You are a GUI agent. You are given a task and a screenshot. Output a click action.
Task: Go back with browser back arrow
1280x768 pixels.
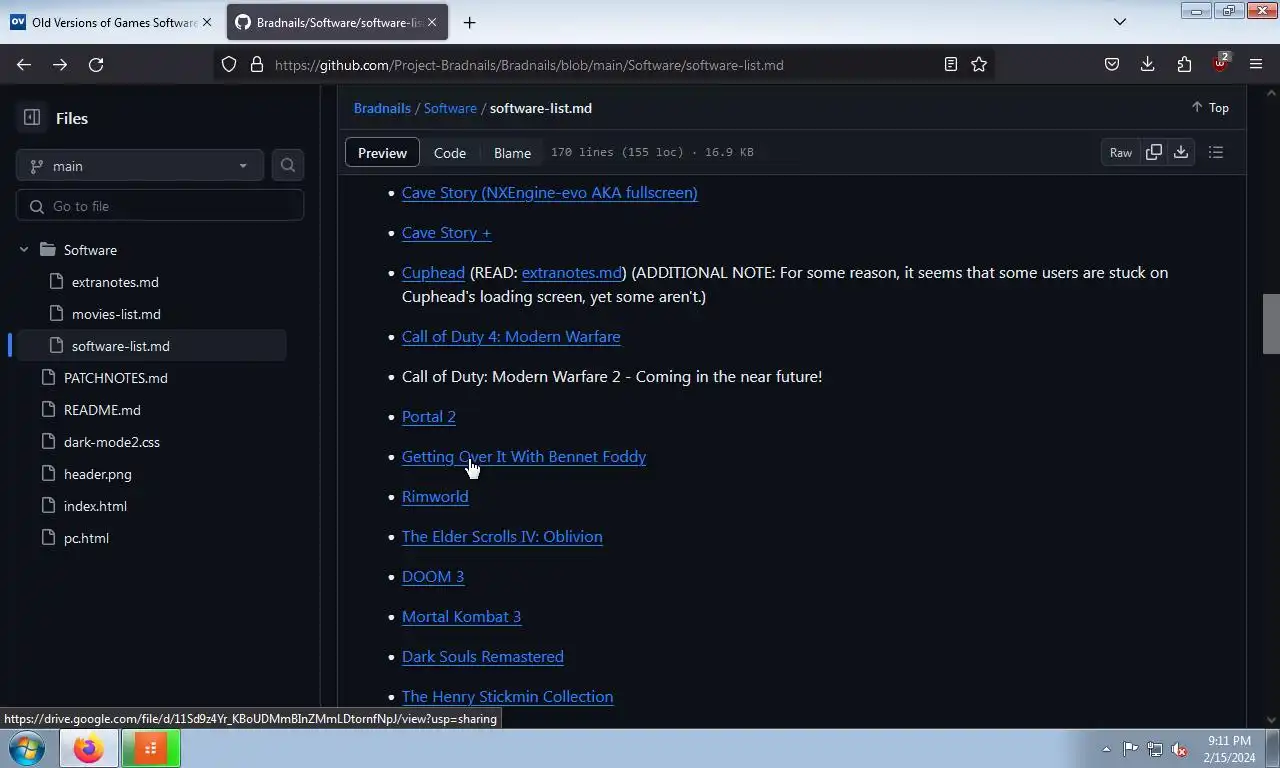click(24, 64)
